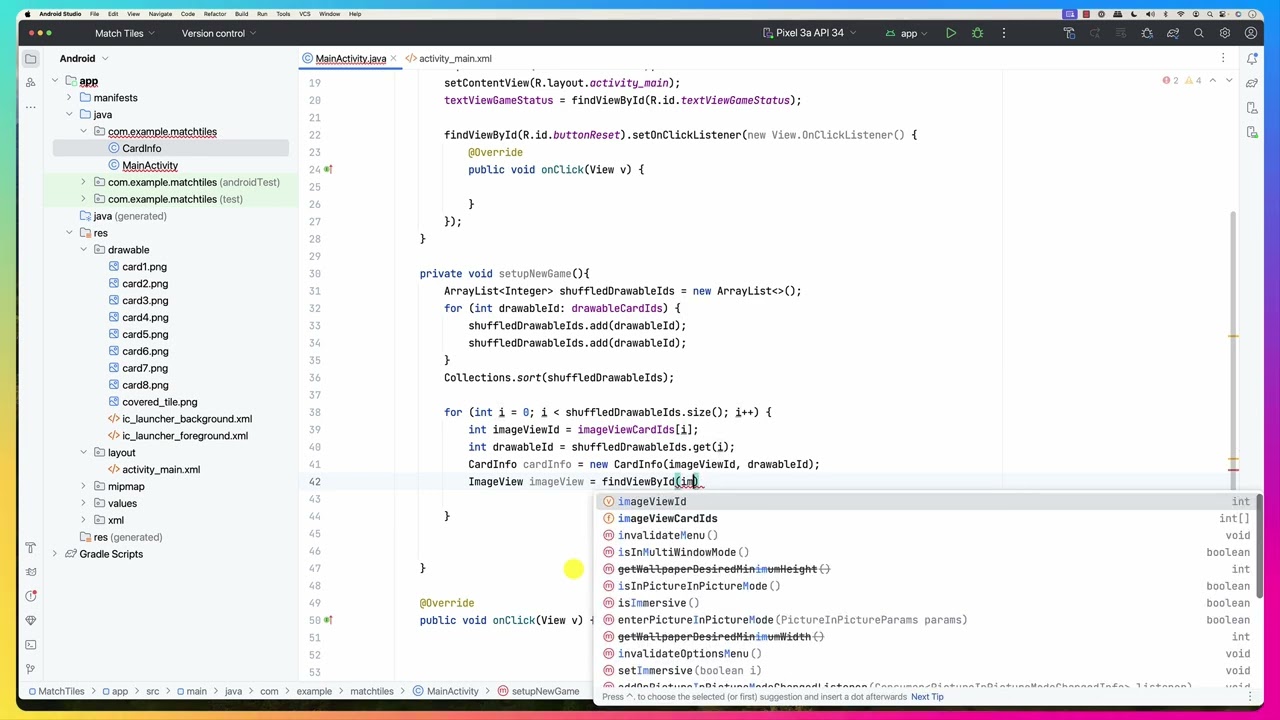Show more tool windows ellipsis in left sidebar
This screenshot has width=1280, height=720.
click(x=31, y=107)
